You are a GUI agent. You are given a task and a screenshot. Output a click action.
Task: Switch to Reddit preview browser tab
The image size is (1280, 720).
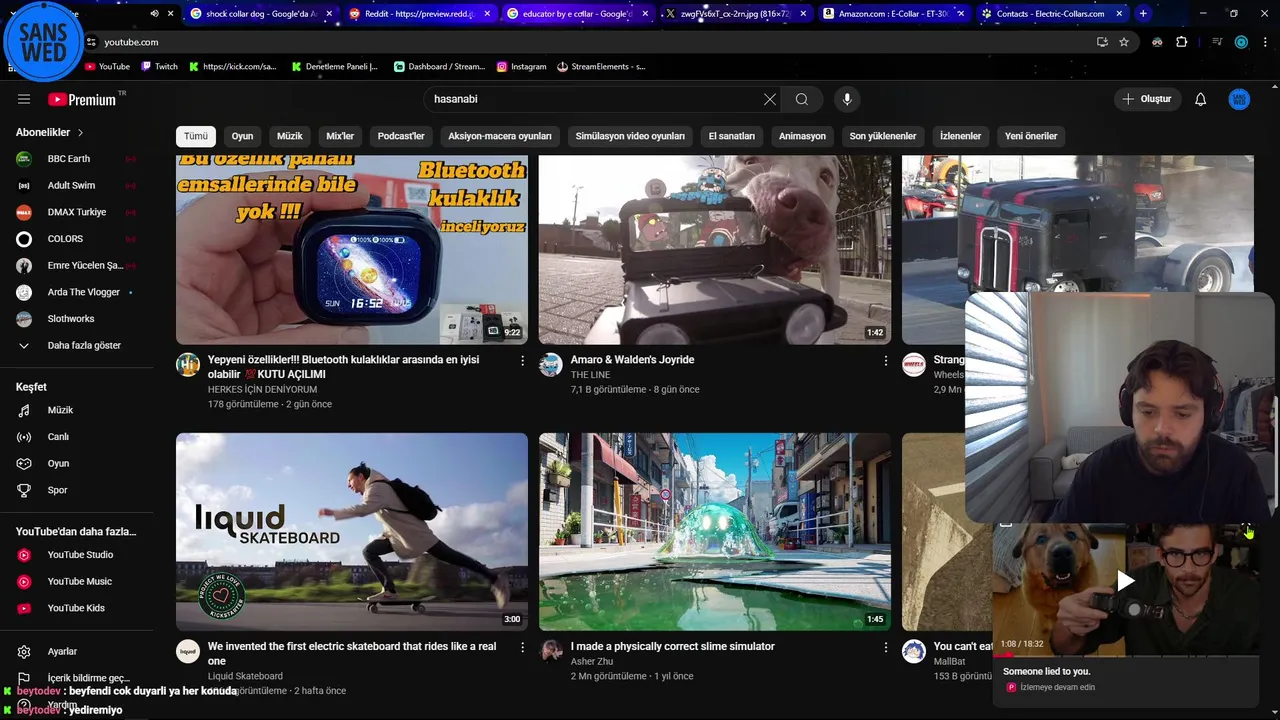point(418,14)
